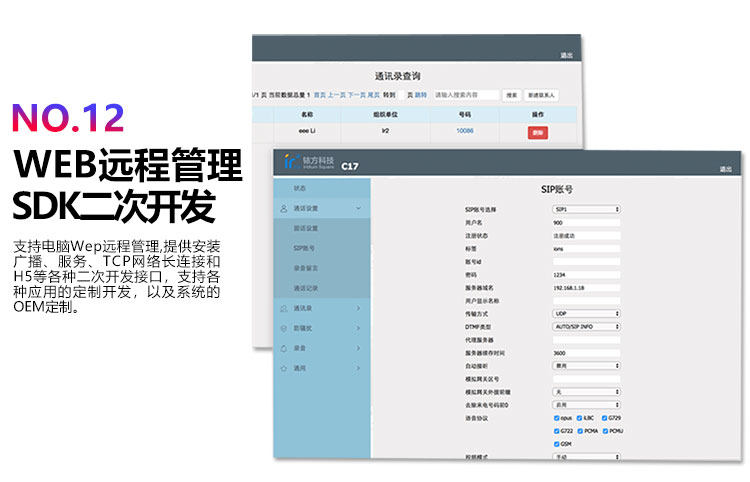Open the 传输方式 dropdown showing UDP

click(586, 314)
